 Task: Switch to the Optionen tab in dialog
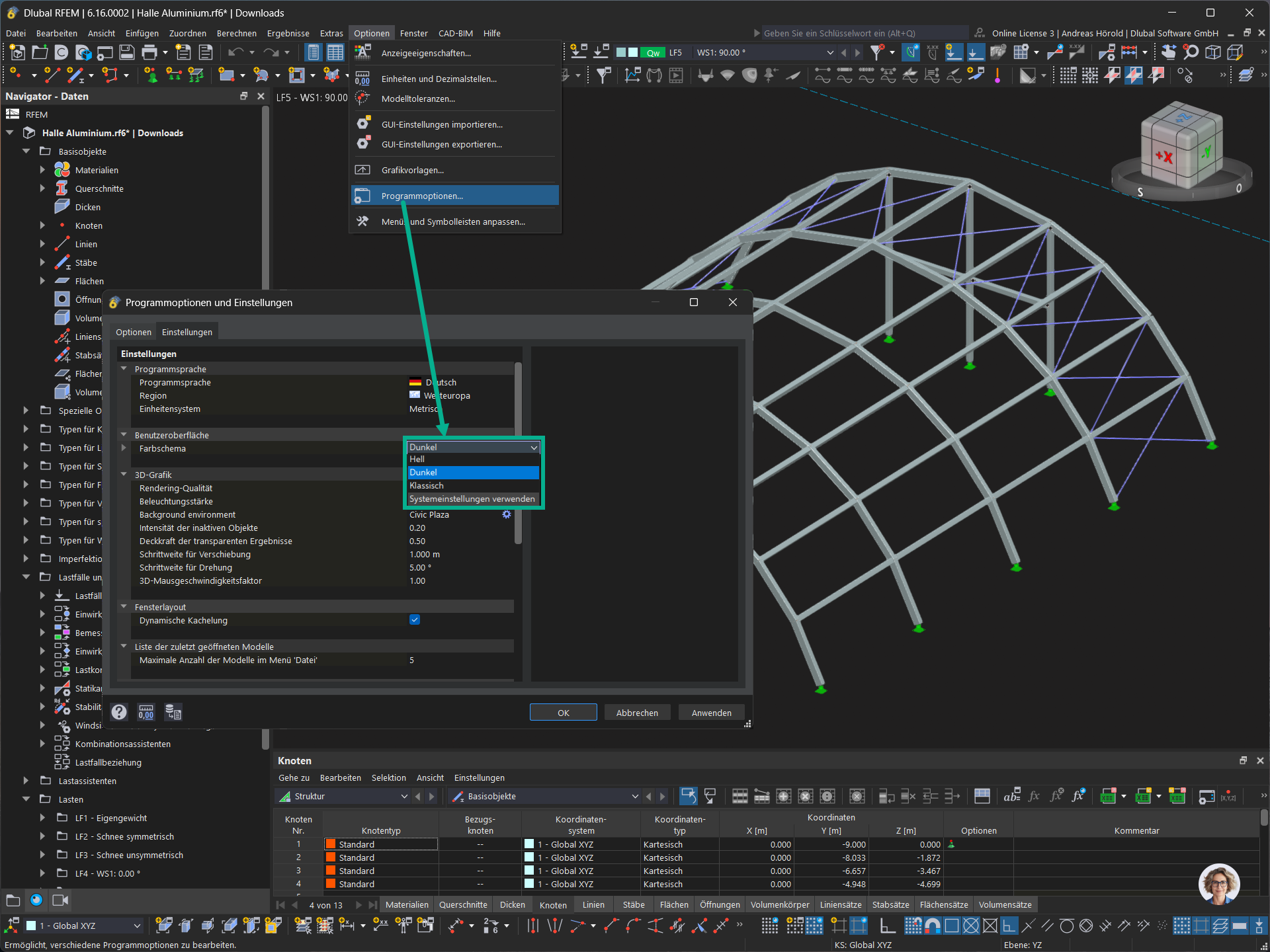(x=134, y=332)
